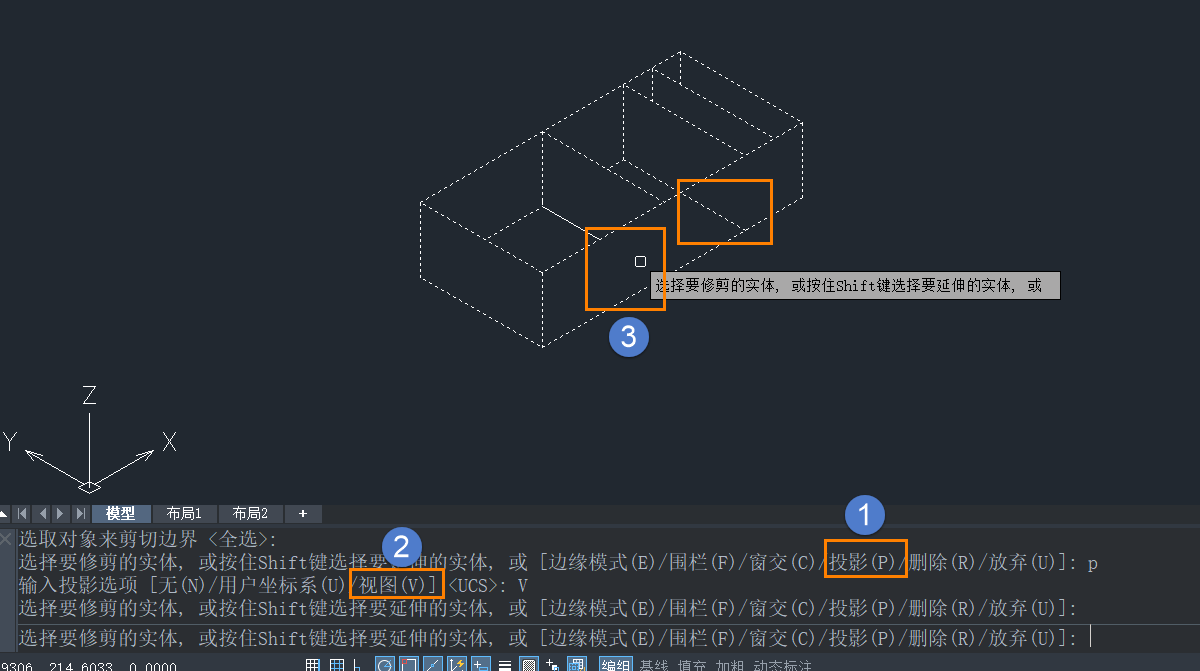Switch to the 模型 tab
This screenshot has height=671, width=1200.
[x=121, y=513]
